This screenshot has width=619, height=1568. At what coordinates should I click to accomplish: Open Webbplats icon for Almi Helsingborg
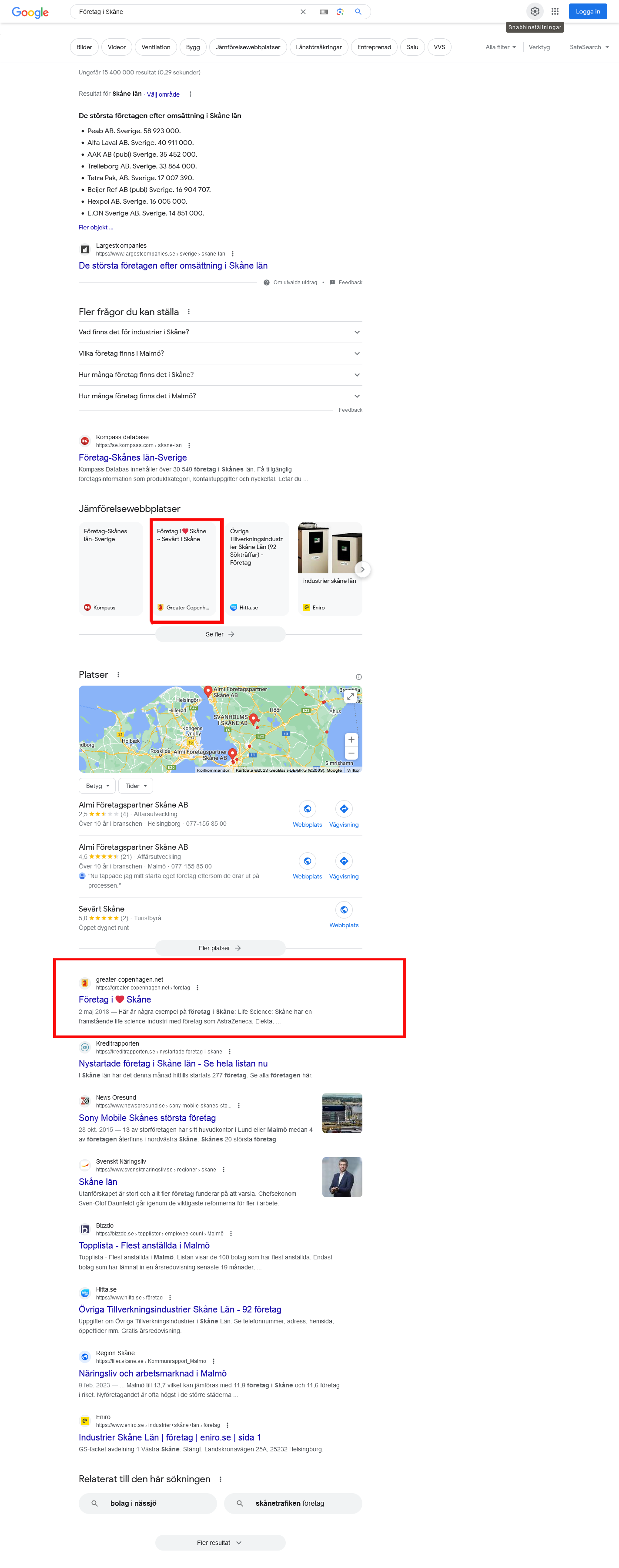[x=307, y=809]
